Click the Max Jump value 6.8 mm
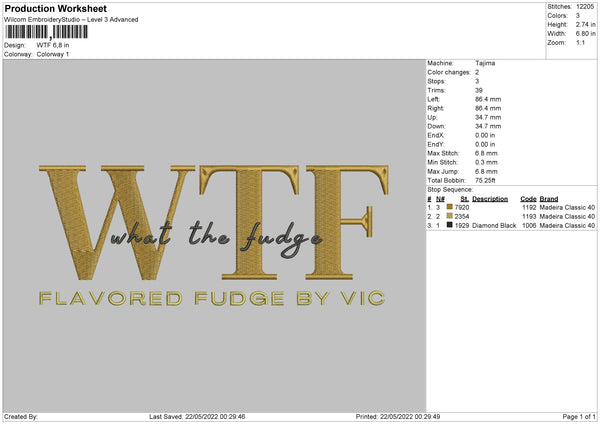The width and height of the screenshot is (600, 424). [x=486, y=172]
